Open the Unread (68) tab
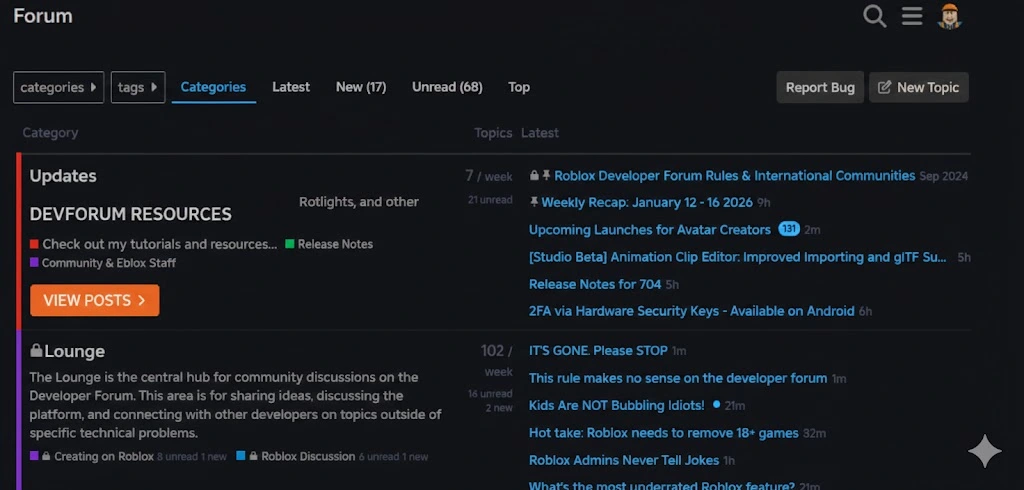This screenshot has height=490, width=1024. click(447, 87)
